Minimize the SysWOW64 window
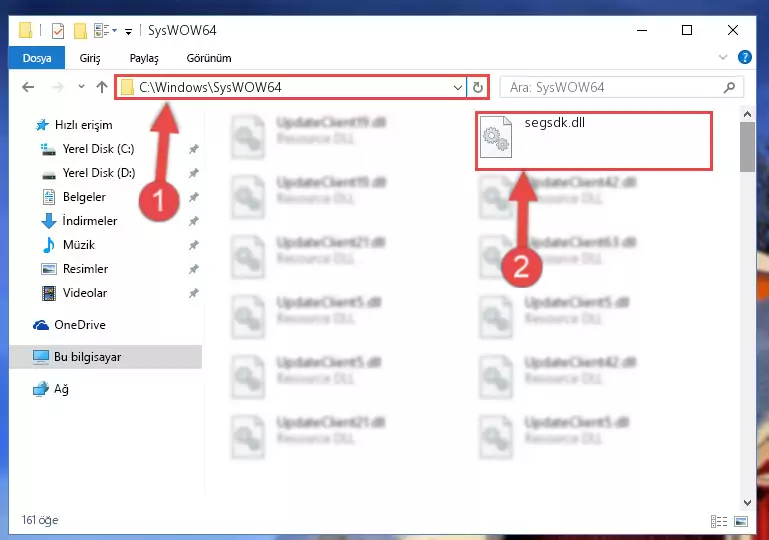 coord(642,30)
